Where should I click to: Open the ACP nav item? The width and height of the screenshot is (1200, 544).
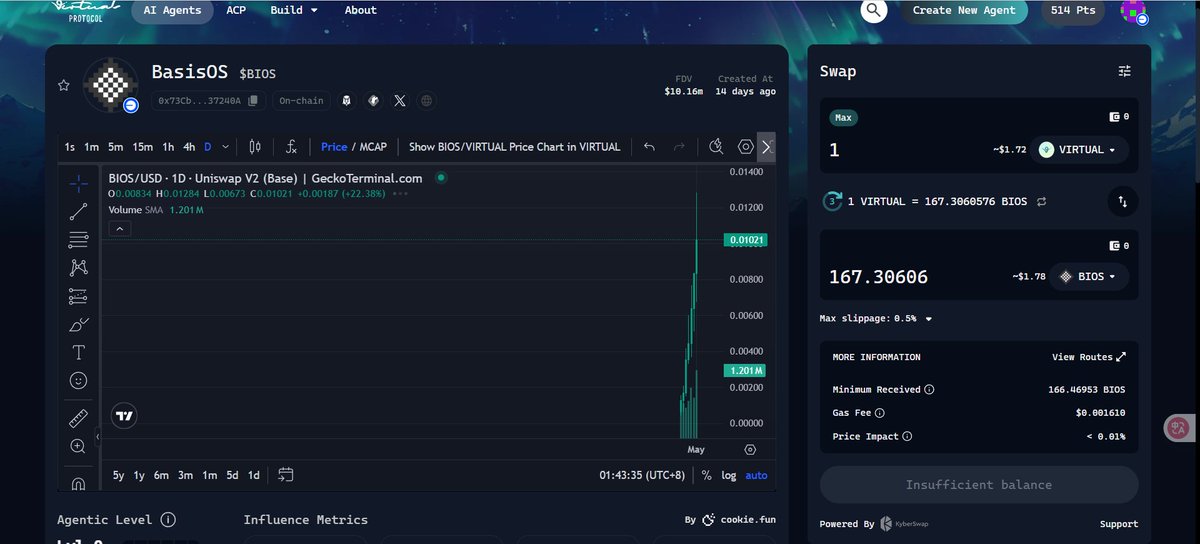[x=236, y=10]
